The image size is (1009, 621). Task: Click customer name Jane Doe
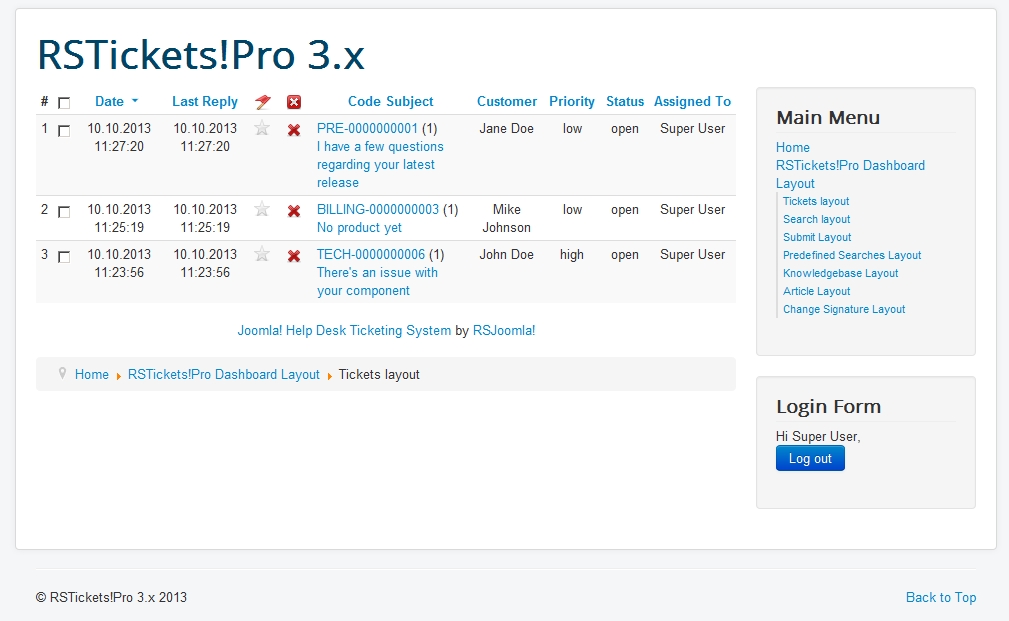coord(506,128)
